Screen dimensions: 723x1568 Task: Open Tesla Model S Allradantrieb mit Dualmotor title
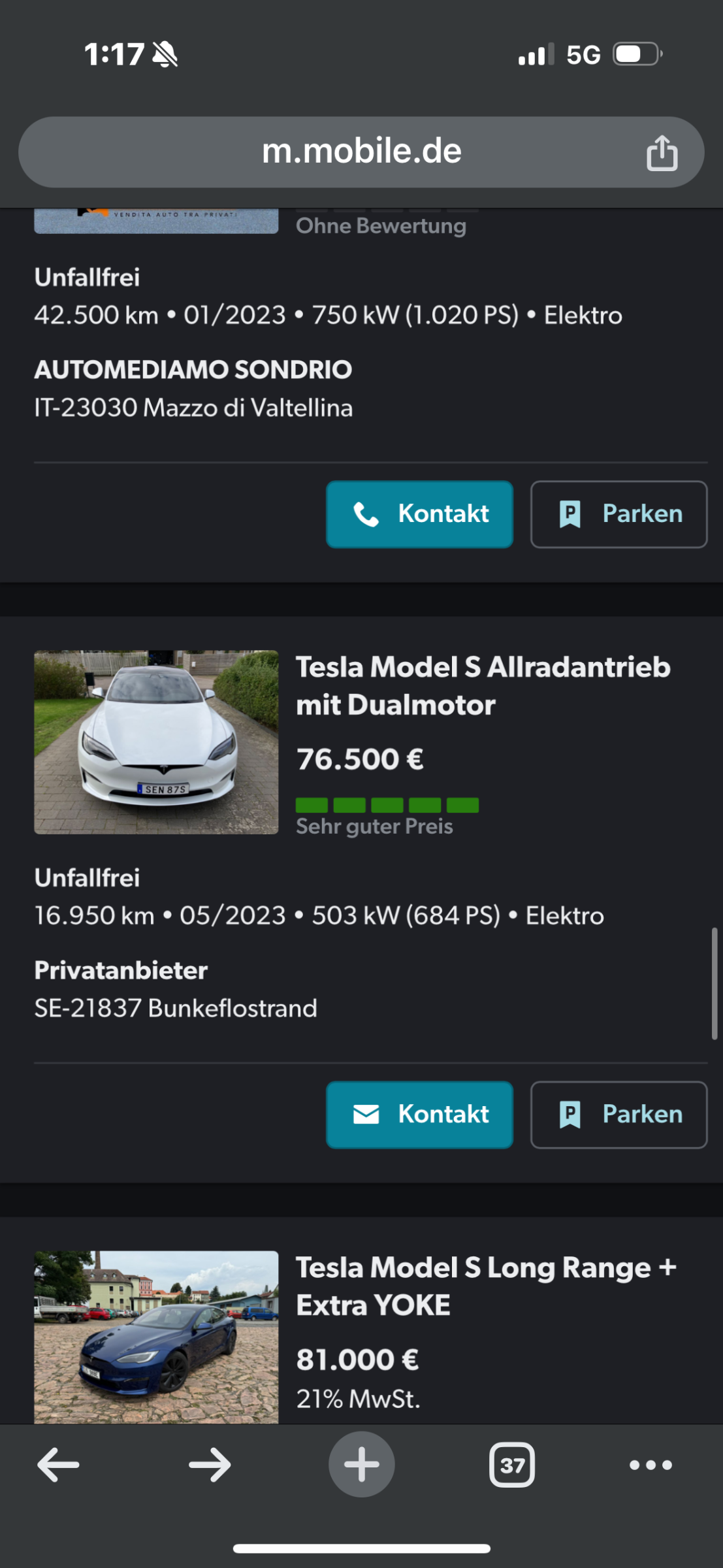(483, 686)
